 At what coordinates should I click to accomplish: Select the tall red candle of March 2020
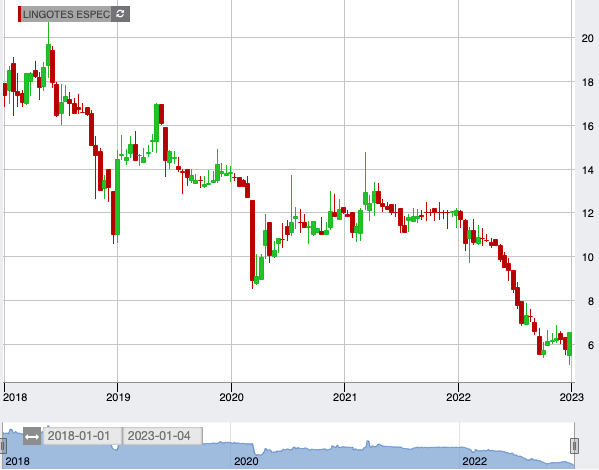[253, 241]
